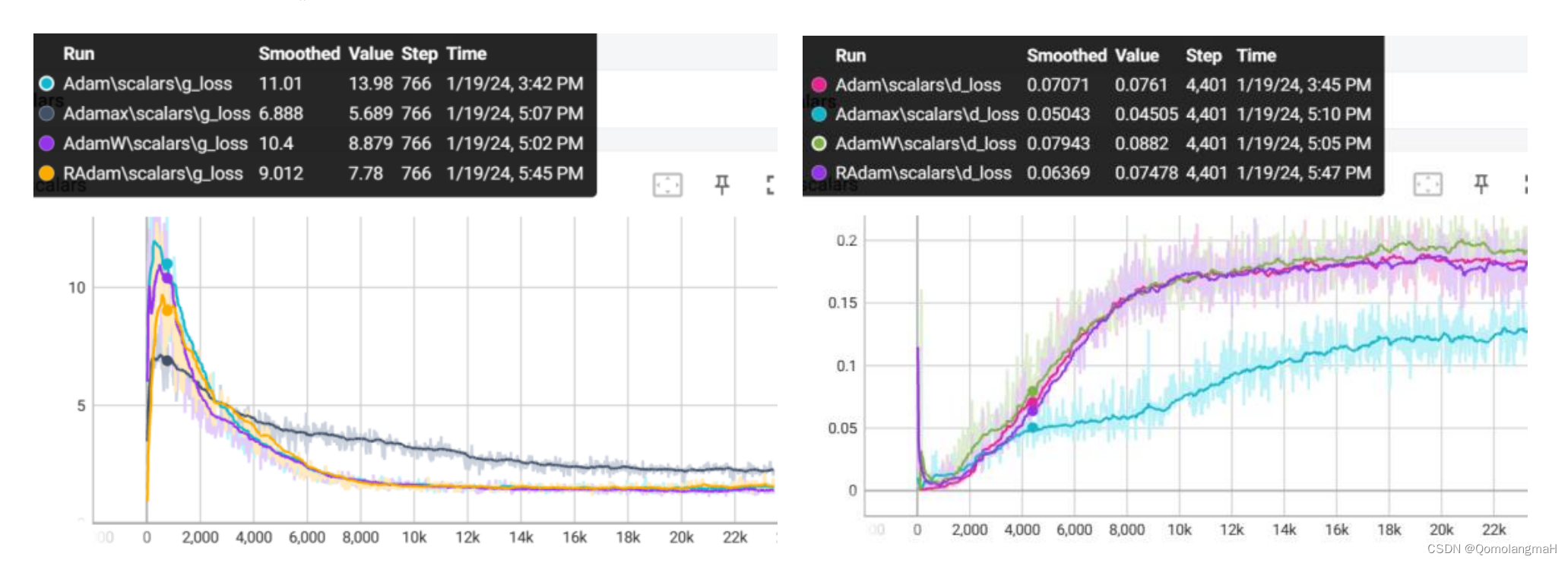Click the cyan Adamax d_loss color dot

tap(819, 114)
